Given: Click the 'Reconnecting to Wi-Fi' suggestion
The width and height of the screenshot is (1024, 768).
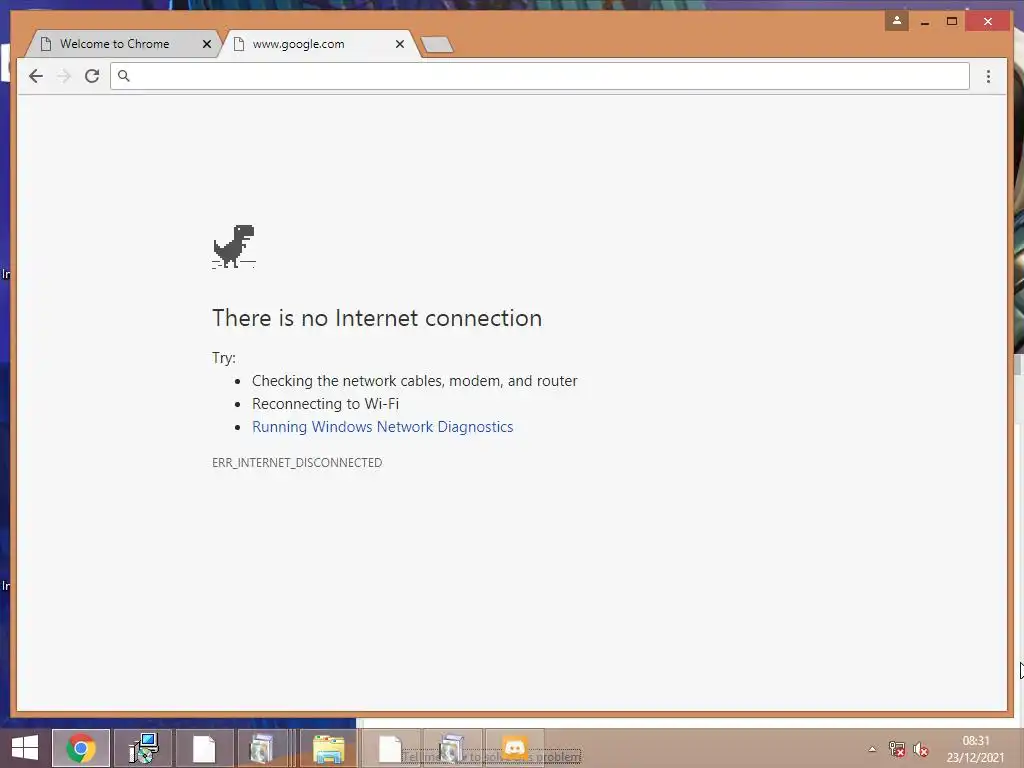Looking at the screenshot, I should click(325, 404).
